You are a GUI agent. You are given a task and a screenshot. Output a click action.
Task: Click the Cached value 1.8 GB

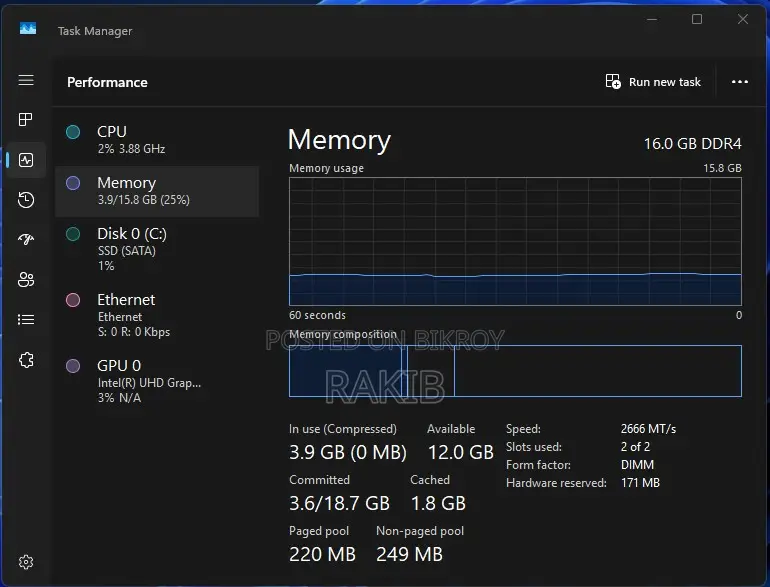(x=438, y=503)
